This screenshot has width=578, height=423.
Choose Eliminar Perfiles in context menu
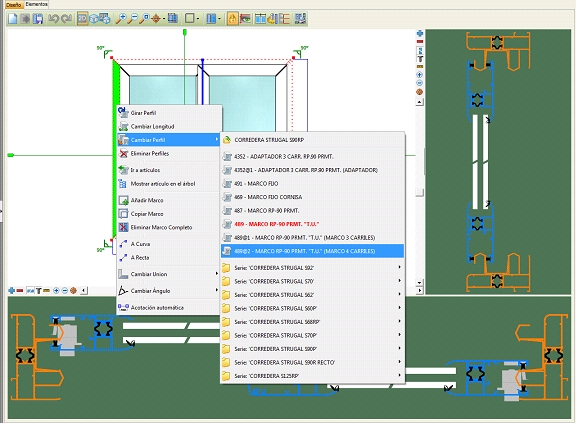point(170,153)
